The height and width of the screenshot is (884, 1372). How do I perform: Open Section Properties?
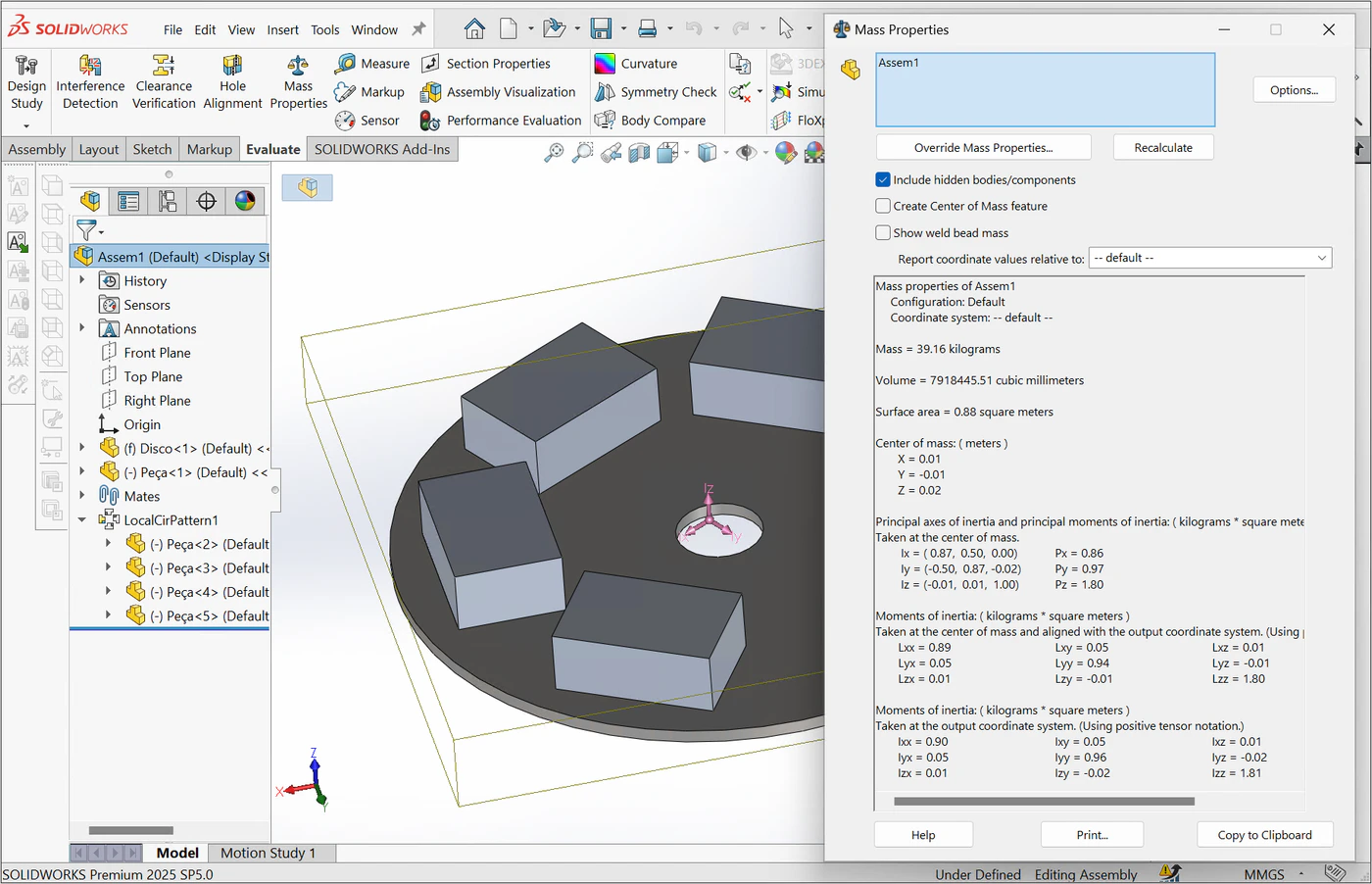tap(486, 64)
